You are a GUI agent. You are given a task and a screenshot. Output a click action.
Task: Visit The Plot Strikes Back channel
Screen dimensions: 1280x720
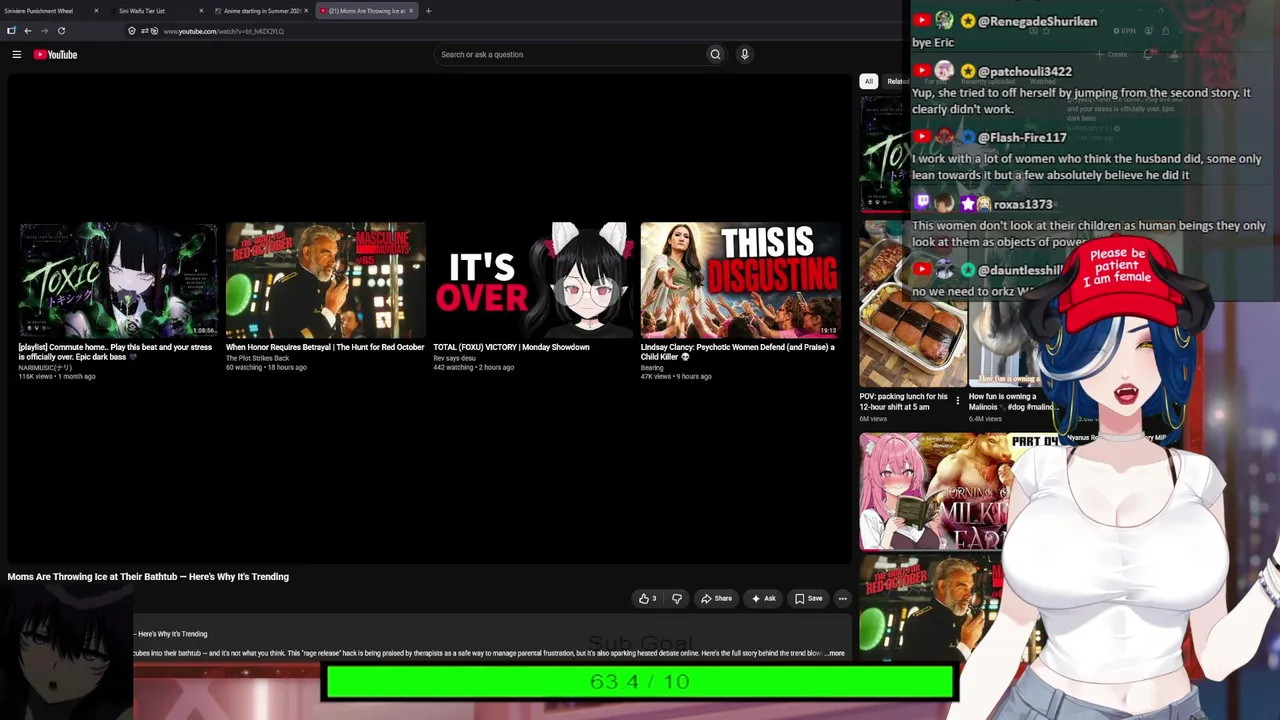pos(257,358)
